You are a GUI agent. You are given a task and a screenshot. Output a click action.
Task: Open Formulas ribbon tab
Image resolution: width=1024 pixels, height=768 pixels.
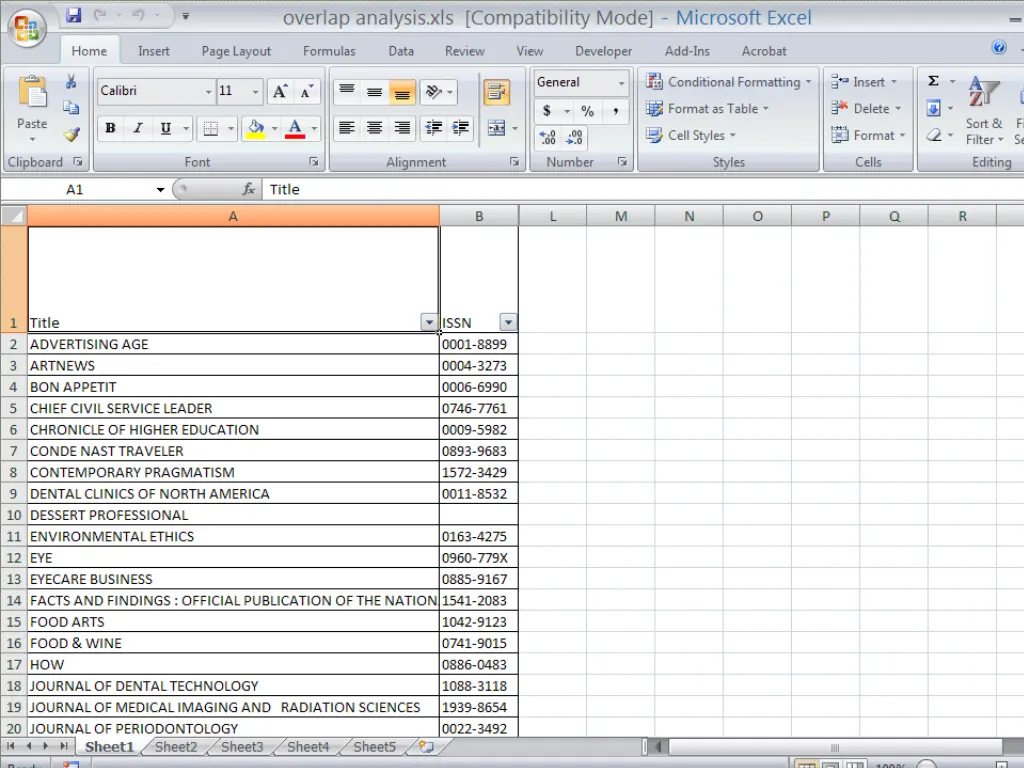click(x=329, y=51)
